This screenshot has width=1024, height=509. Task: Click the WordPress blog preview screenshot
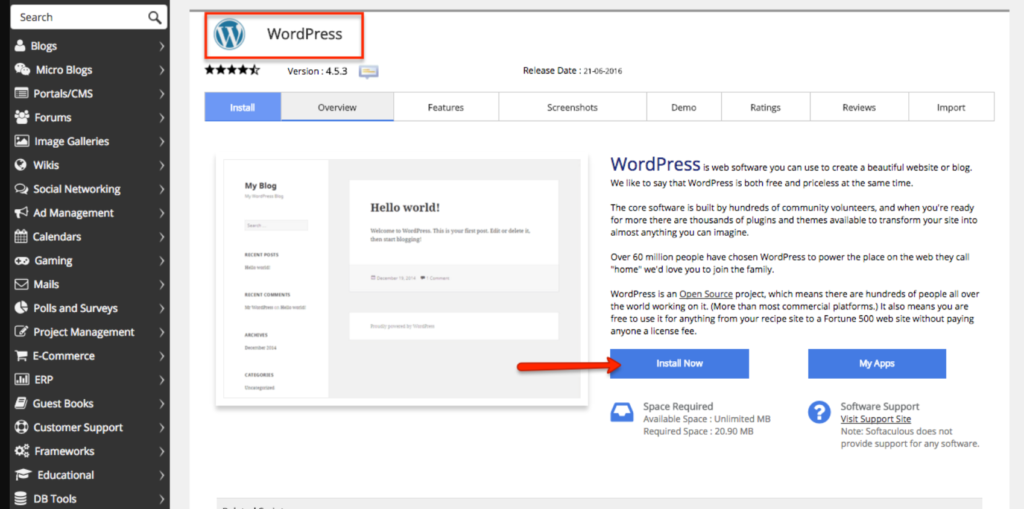(x=402, y=278)
